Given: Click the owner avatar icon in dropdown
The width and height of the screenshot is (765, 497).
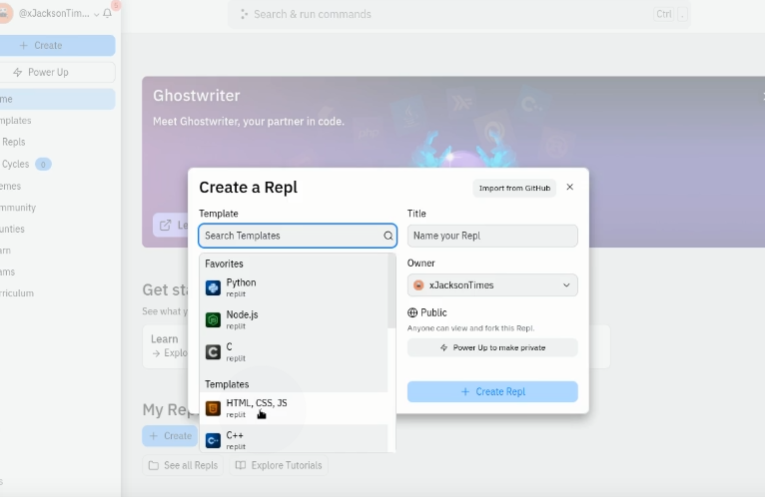Looking at the screenshot, I should tap(419, 285).
